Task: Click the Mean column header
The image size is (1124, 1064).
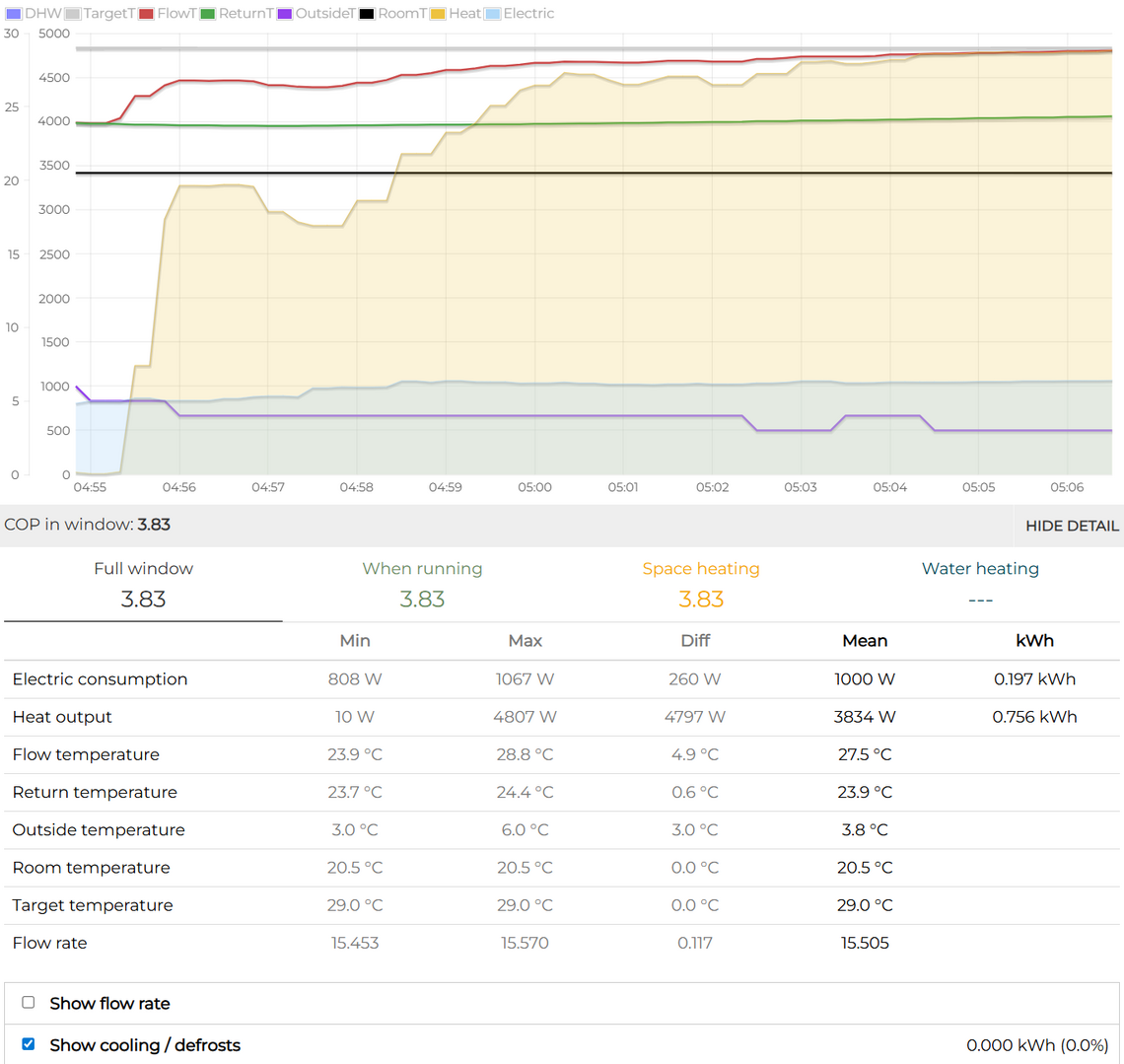Action: point(865,641)
